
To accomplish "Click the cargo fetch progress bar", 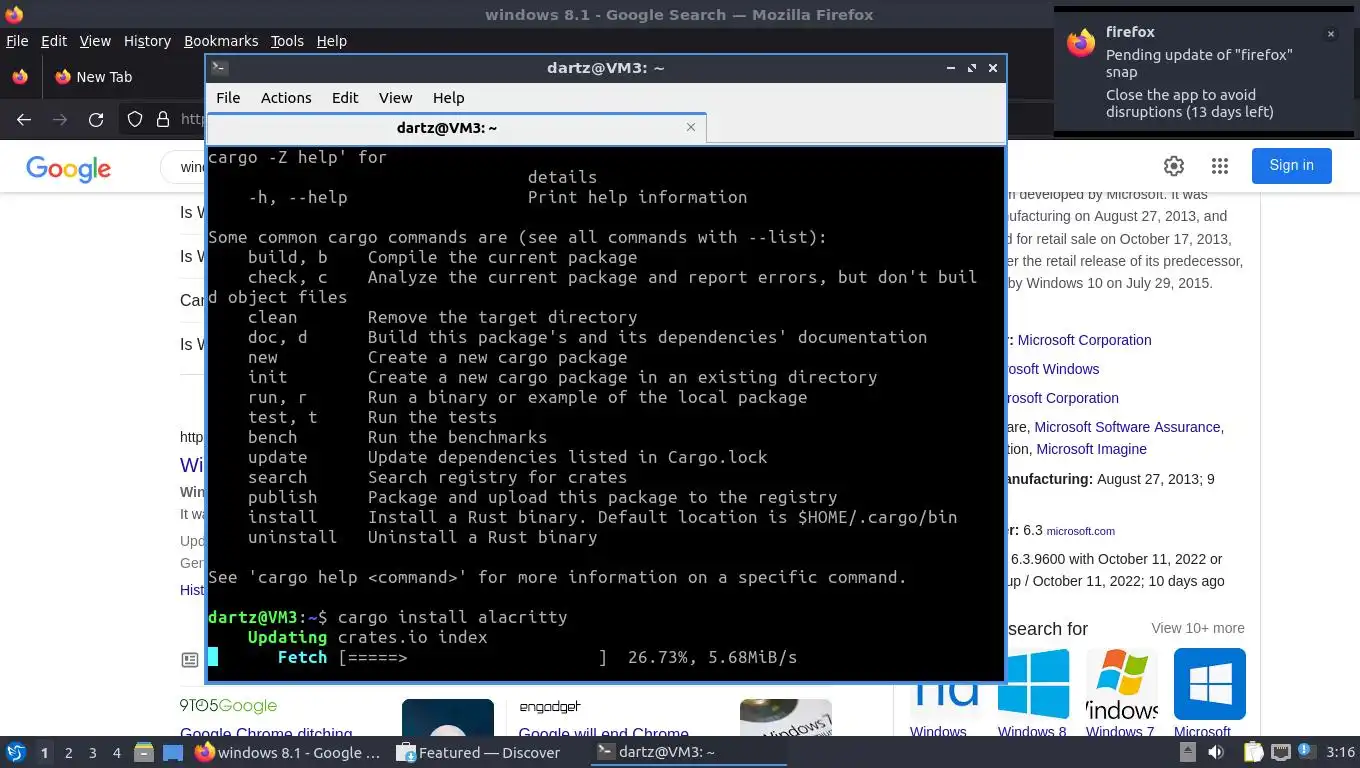I will click(x=473, y=657).
